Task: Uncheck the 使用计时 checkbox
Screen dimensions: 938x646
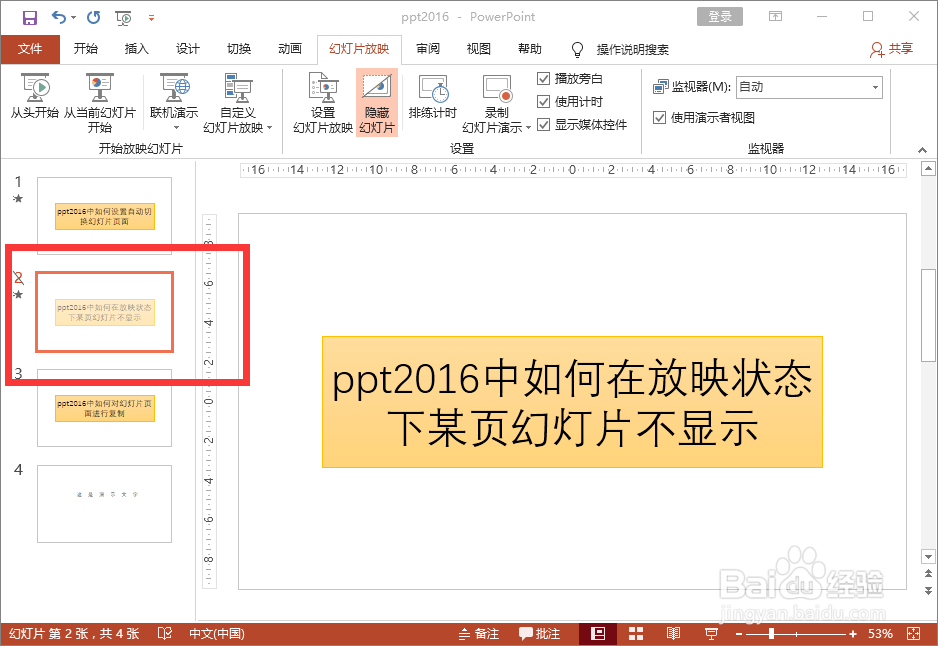Action: 543,102
